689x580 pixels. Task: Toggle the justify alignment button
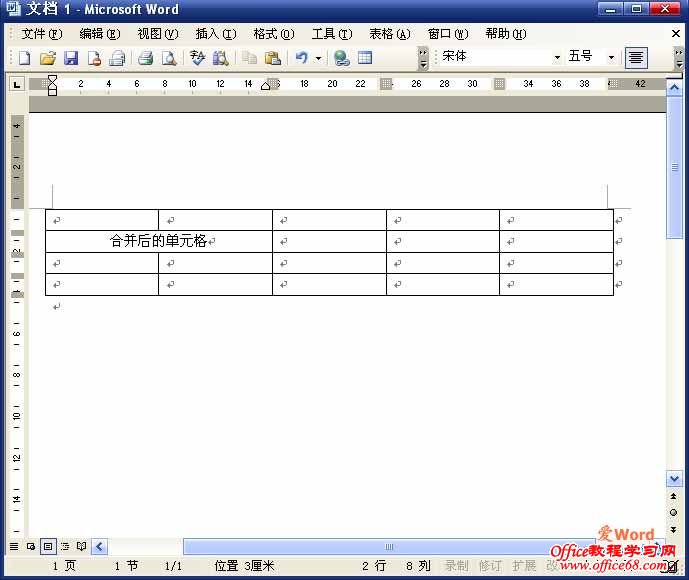click(x=636, y=58)
